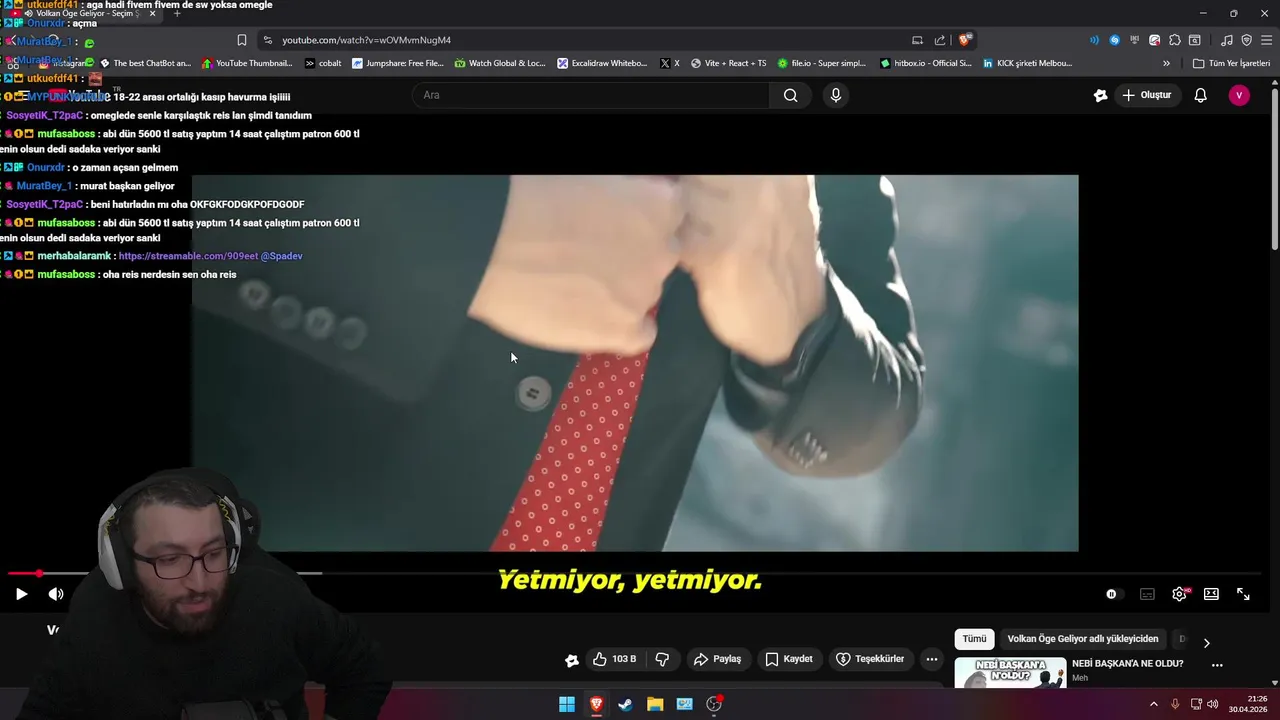Viewport: 1280px width, 720px height.
Task: Toggle subtitles/closed captions button
Action: (1147, 594)
